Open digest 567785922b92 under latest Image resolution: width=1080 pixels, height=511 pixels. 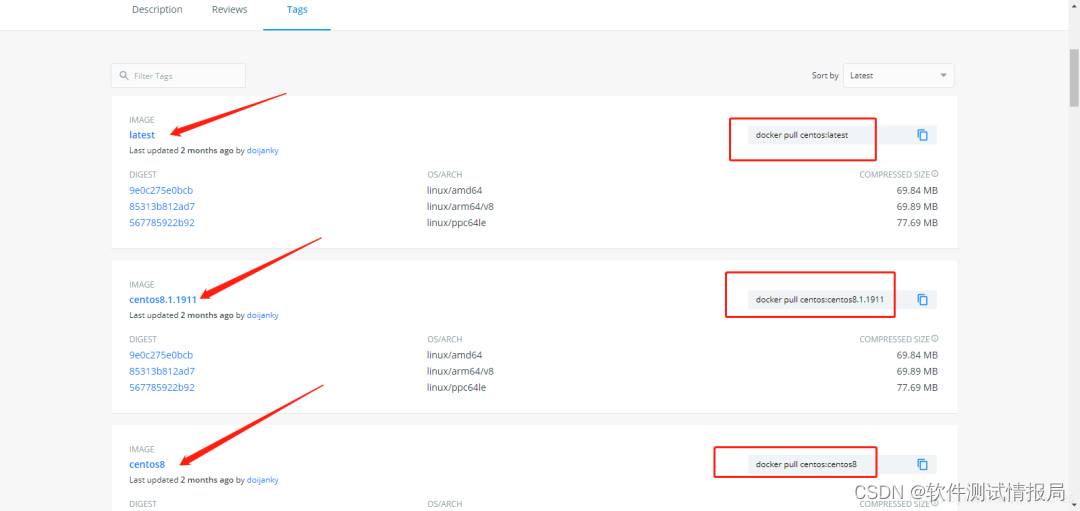coord(162,222)
